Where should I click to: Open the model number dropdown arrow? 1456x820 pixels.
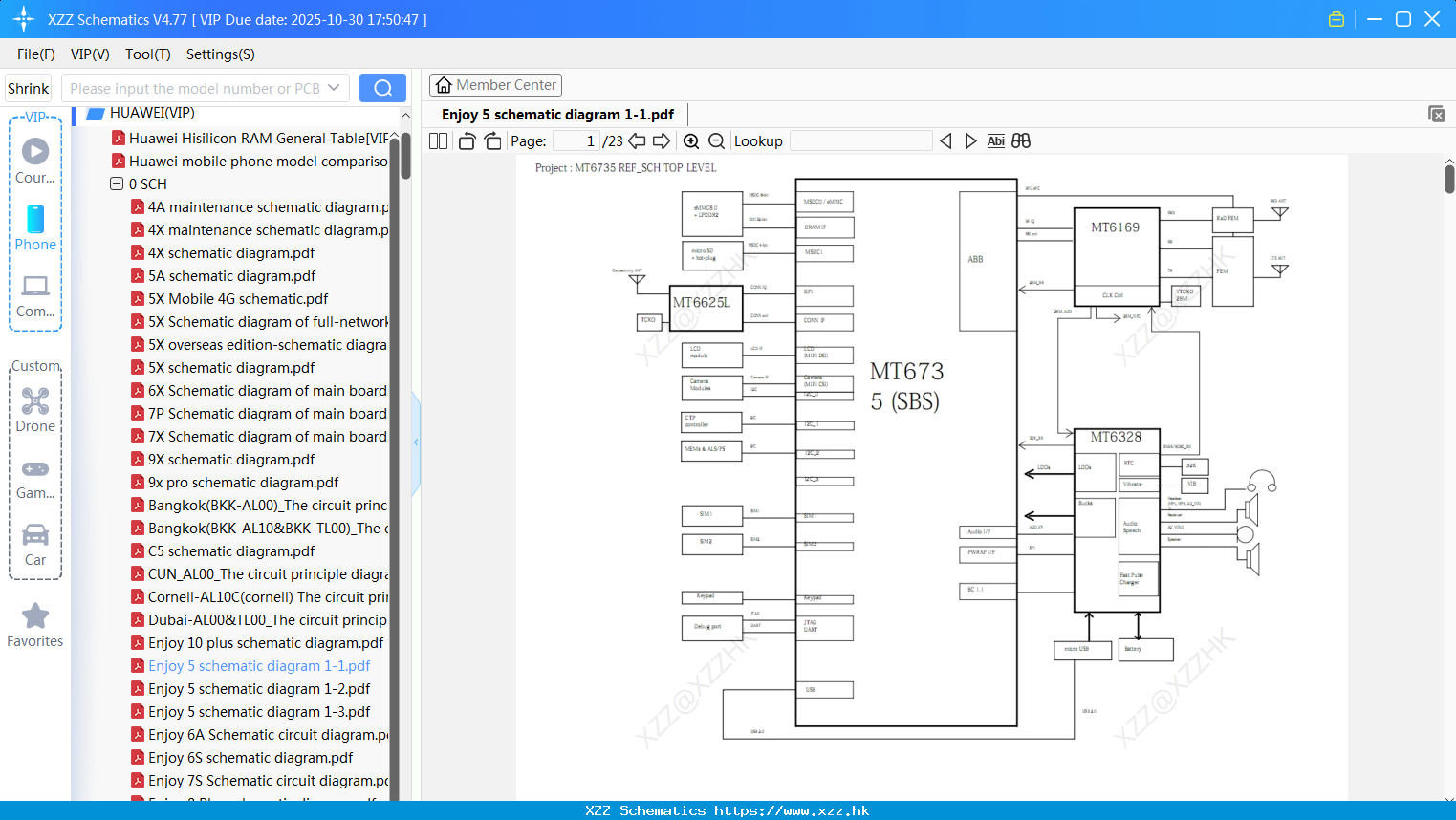[x=334, y=88]
